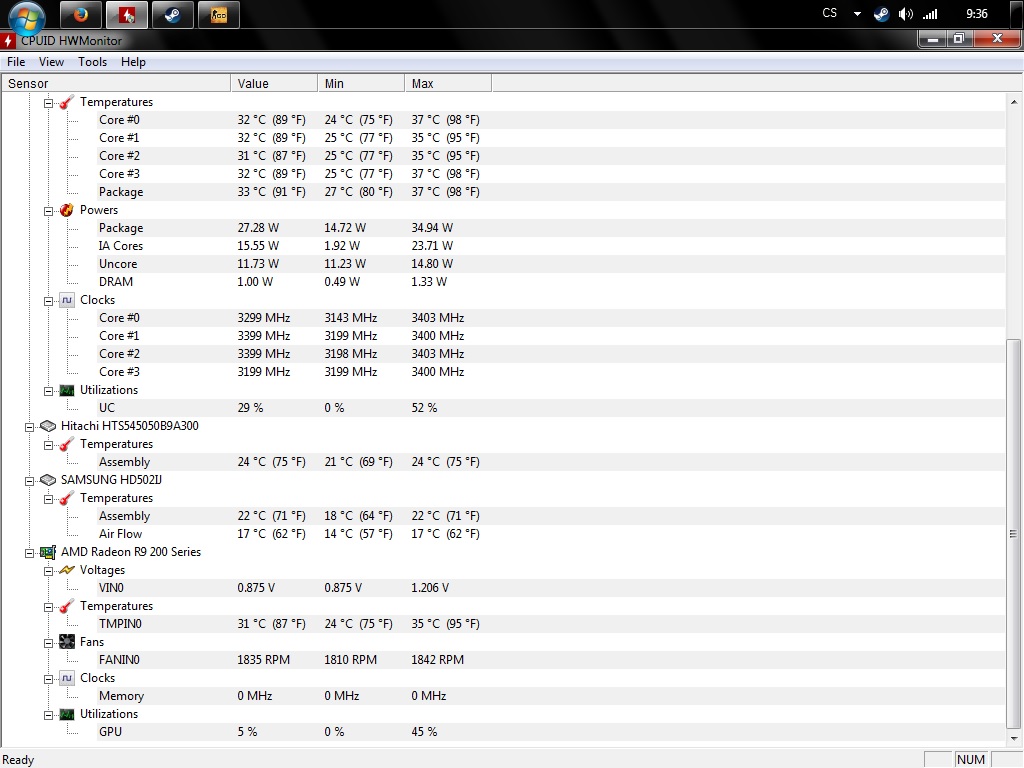The width and height of the screenshot is (1024, 768).
Task: Click the CPU Clocks waveform icon
Action: 67,300
